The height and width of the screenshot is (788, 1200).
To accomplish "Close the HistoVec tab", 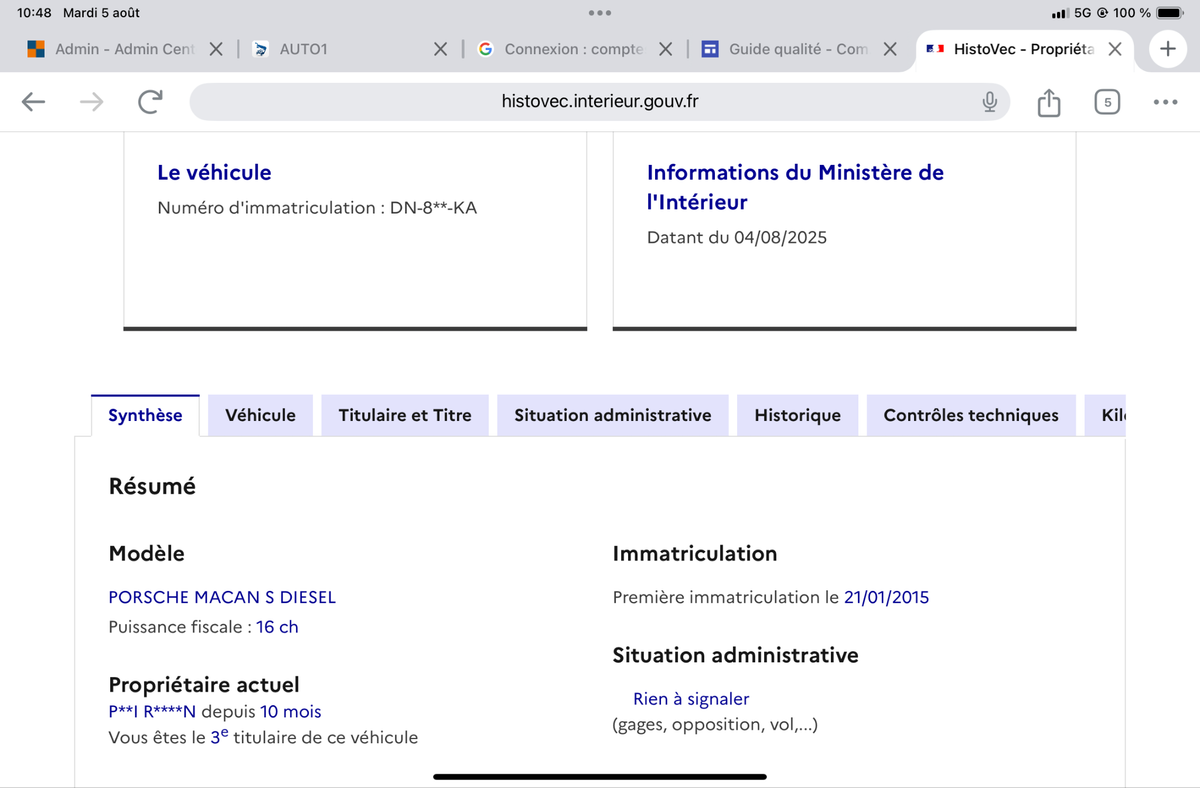I will coord(1115,49).
